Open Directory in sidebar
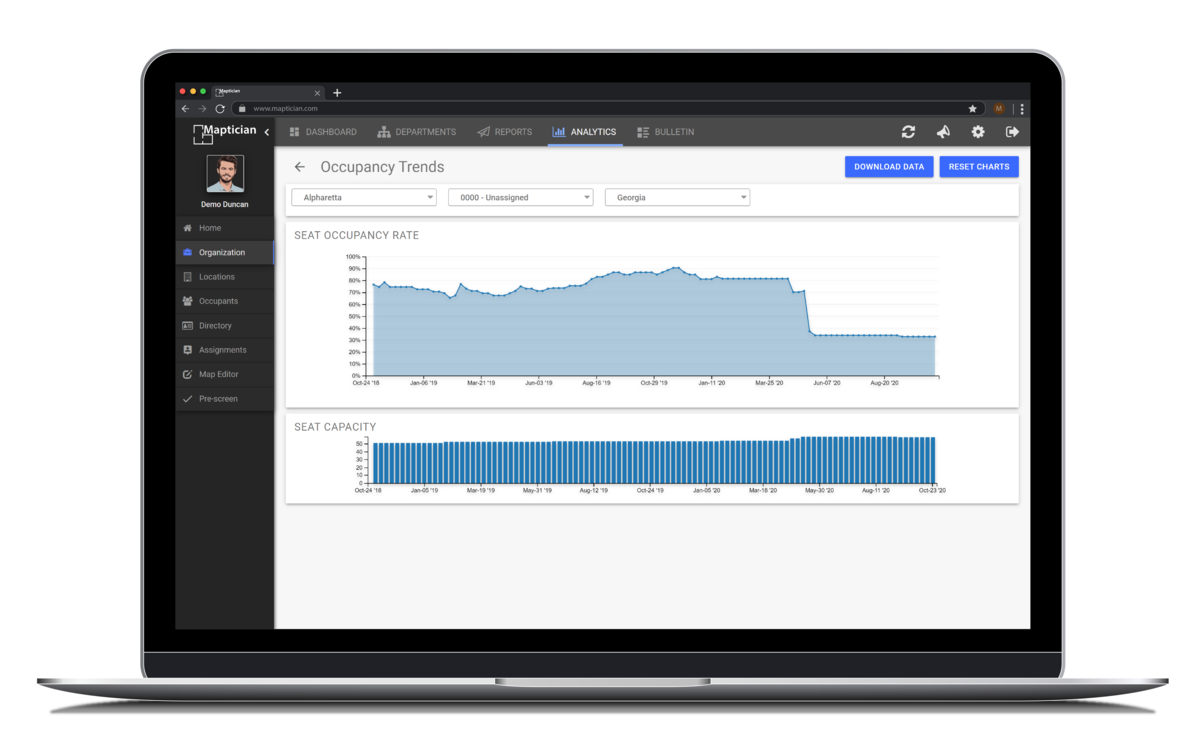Screen dimensions: 1200x755 pos(224,326)
